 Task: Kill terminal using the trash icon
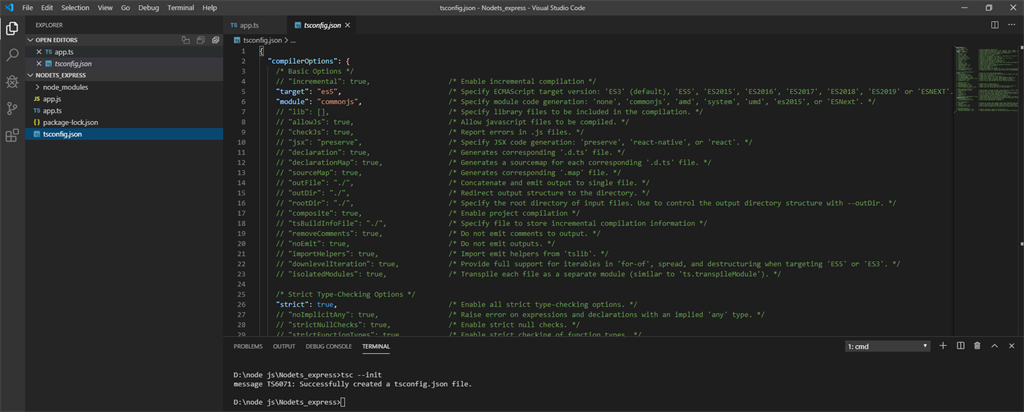(x=978, y=346)
